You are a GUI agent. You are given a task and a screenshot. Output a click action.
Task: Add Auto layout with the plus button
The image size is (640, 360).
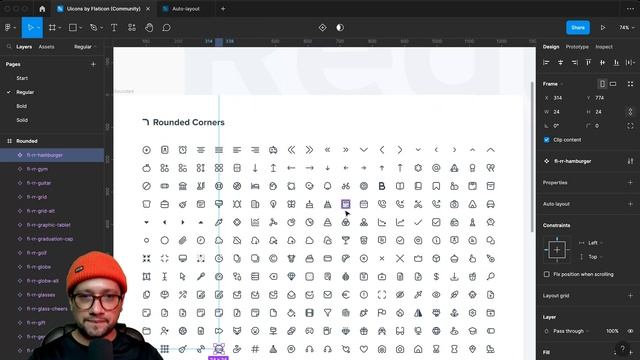631,204
